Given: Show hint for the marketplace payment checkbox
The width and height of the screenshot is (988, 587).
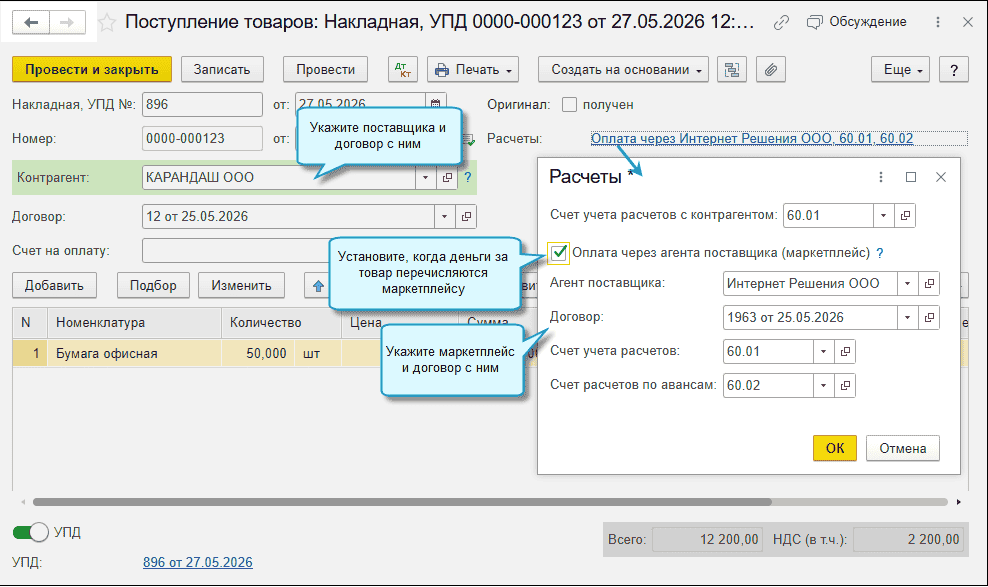Looking at the screenshot, I should (880, 253).
